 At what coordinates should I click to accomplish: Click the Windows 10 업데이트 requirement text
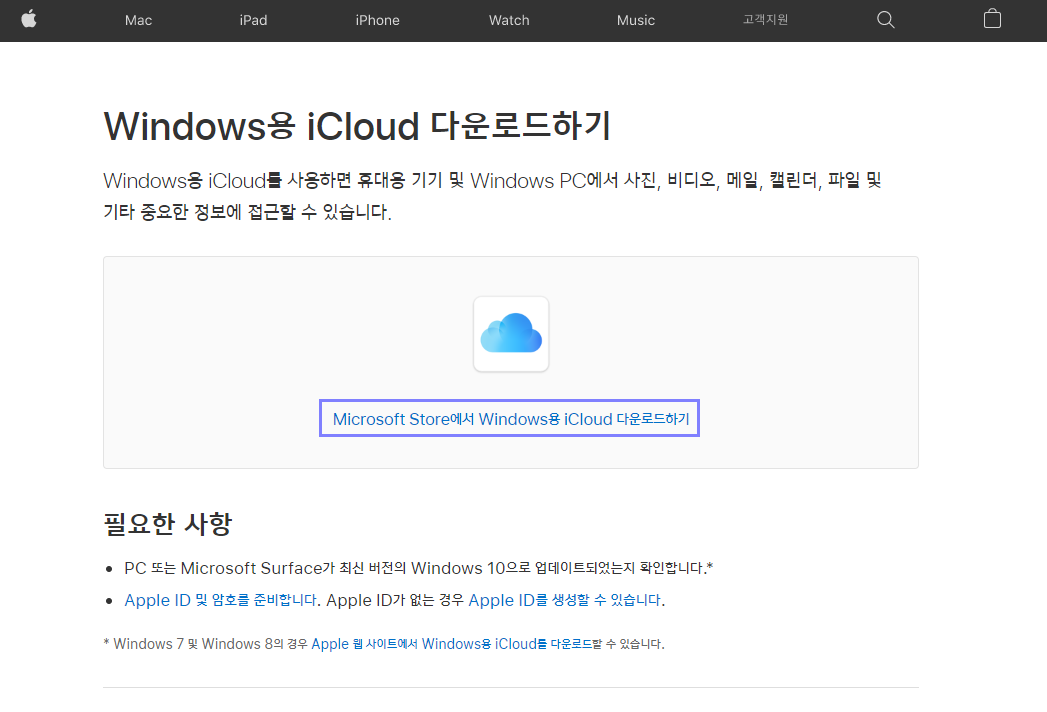(x=419, y=568)
